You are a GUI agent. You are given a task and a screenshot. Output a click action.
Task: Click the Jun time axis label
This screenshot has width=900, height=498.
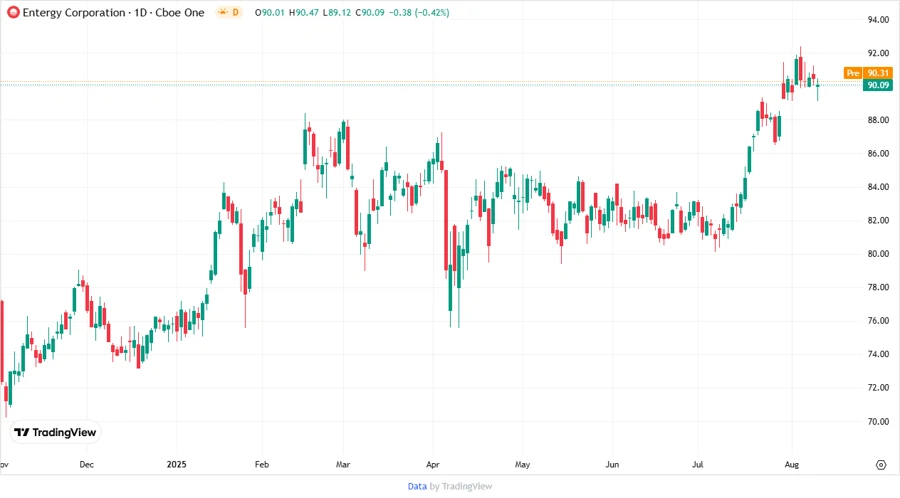(612, 464)
